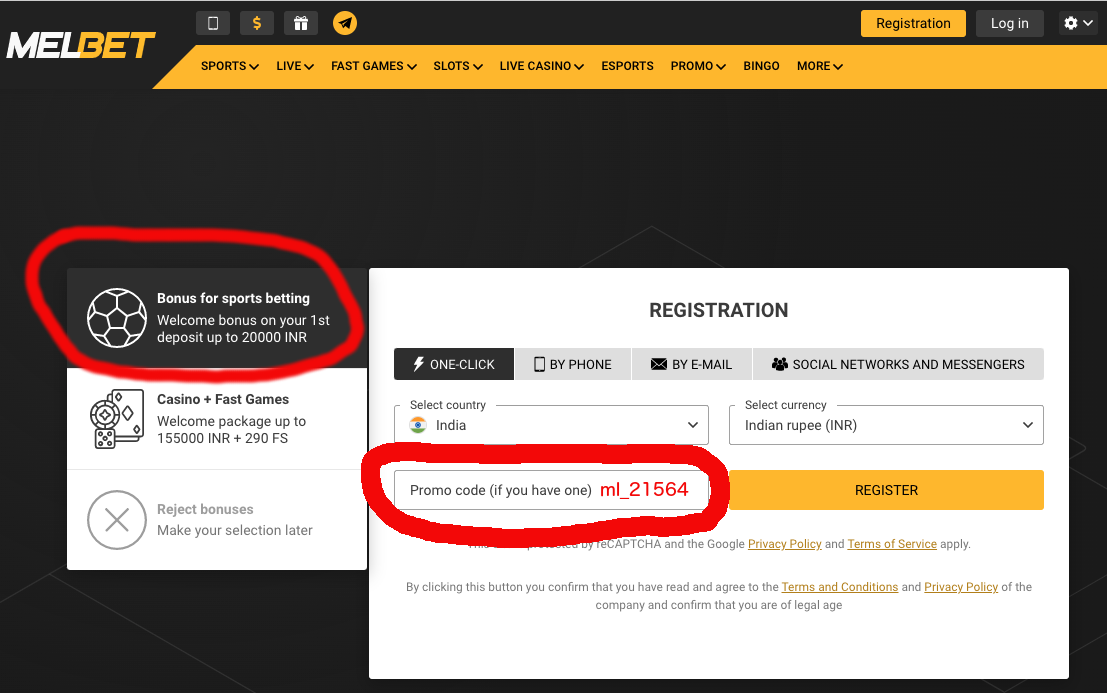This screenshot has width=1107, height=693.
Task: Open the SLOTS menu
Action: [x=457, y=66]
